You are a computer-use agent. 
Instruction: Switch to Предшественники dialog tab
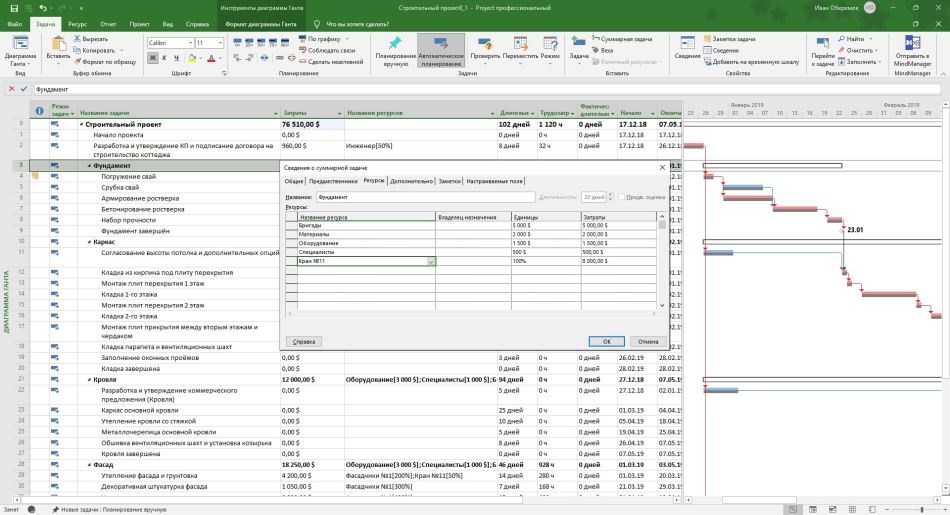(333, 181)
